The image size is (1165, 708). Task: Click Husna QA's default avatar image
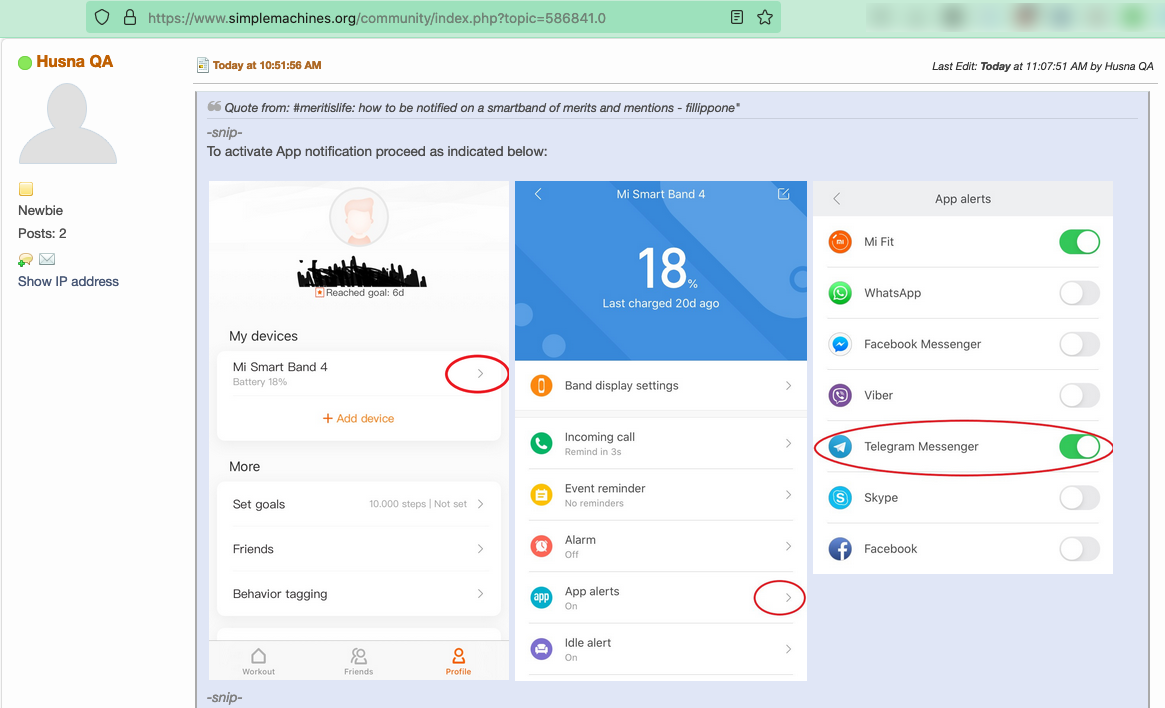(68, 123)
